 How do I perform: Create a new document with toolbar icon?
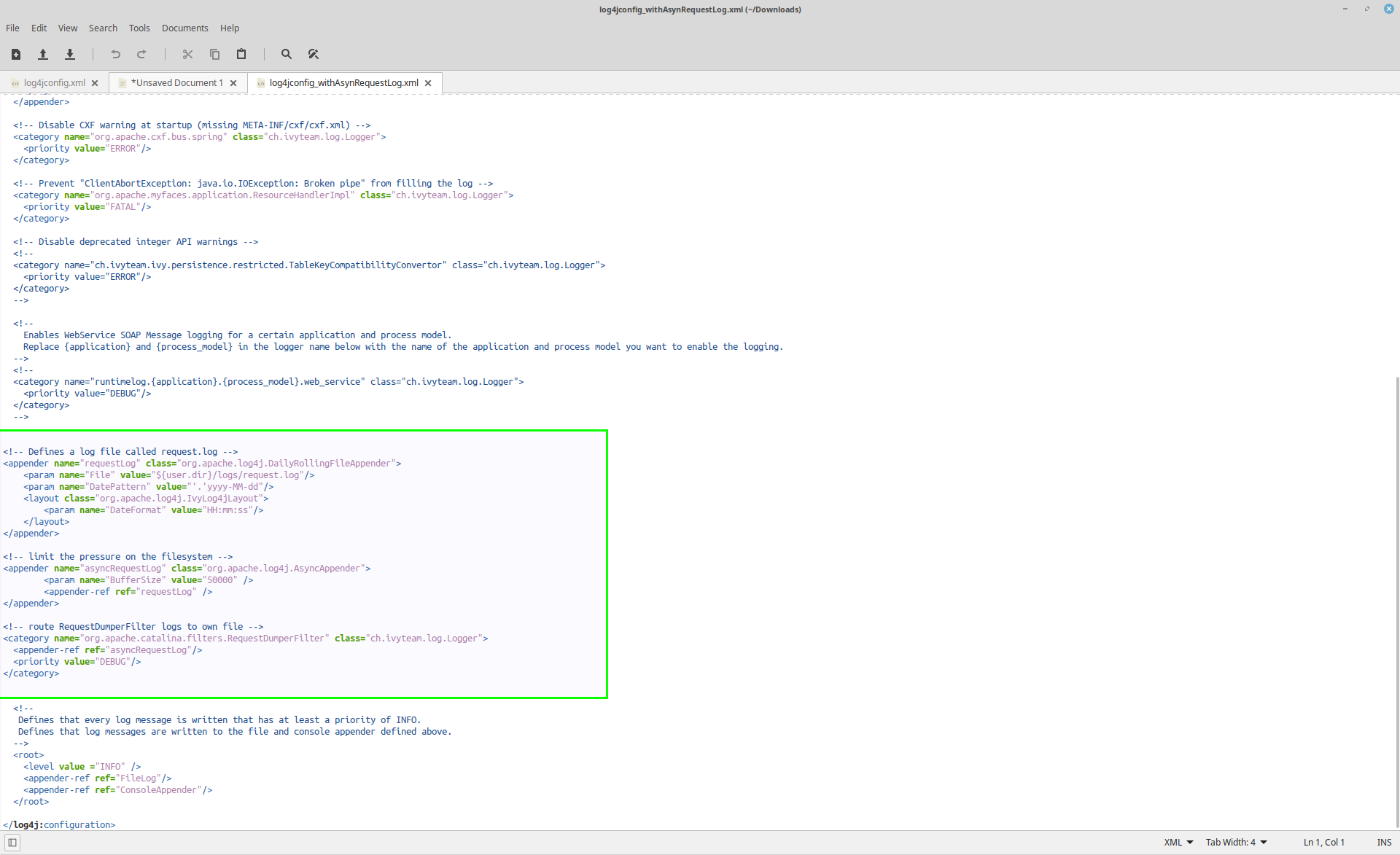(x=16, y=54)
